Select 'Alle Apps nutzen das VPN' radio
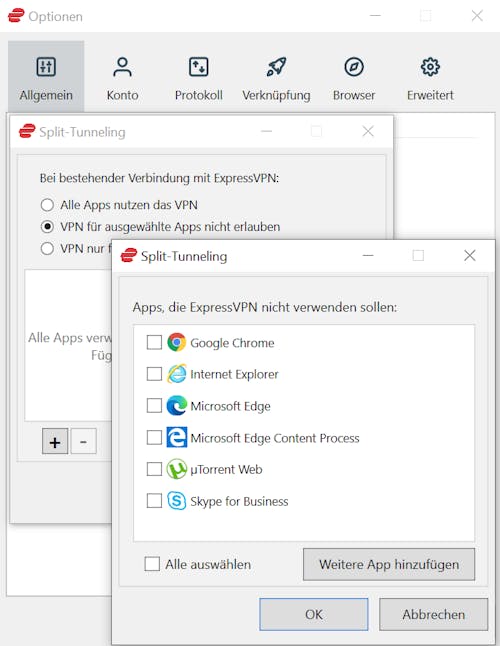Screen dimensions: 500x646 click(47, 205)
